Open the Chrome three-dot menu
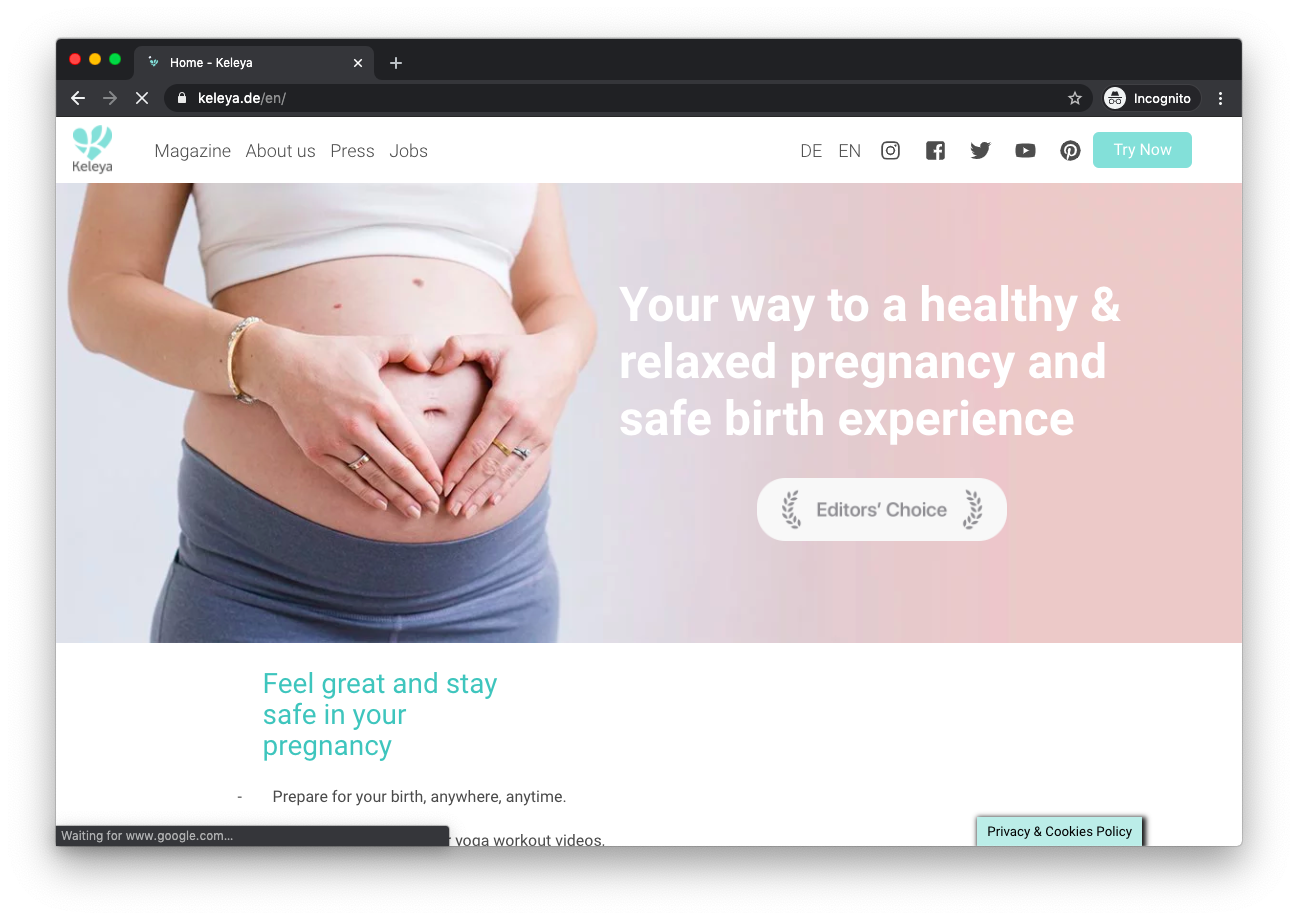Image resolution: width=1298 pixels, height=920 pixels. click(1220, 98)
